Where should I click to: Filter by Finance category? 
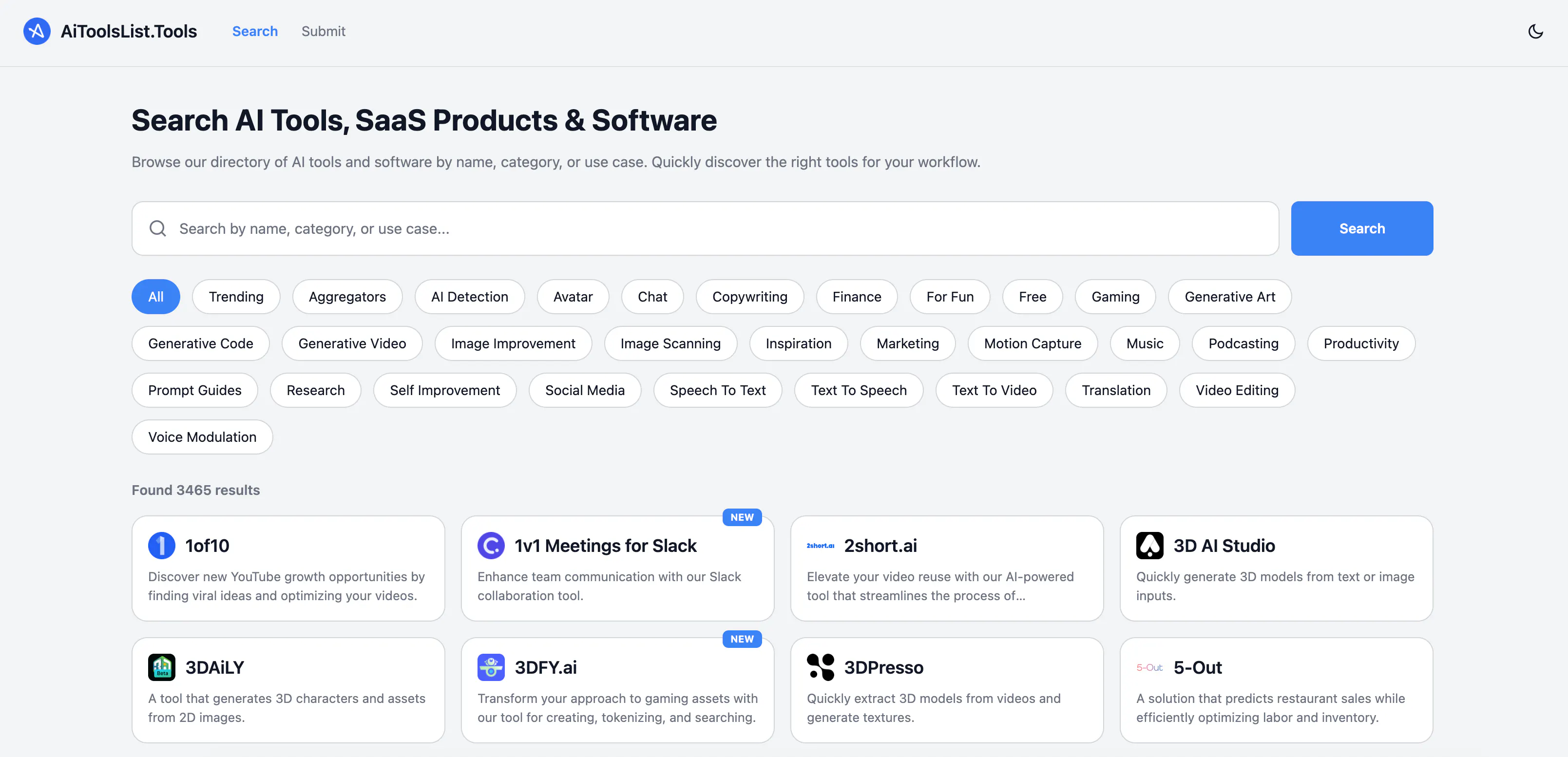857,296
